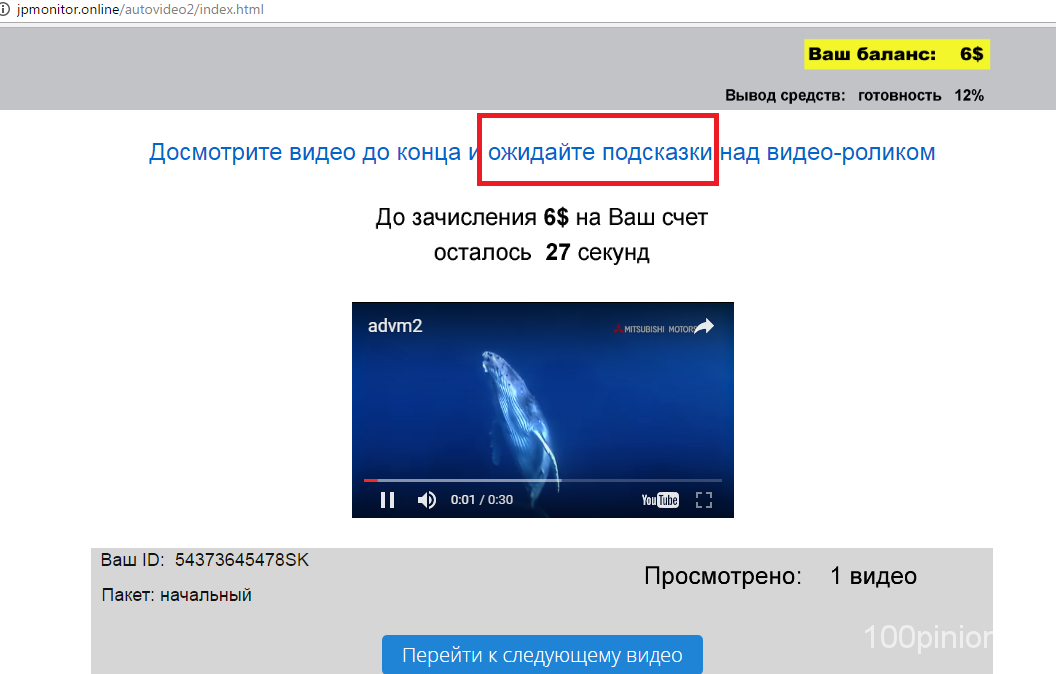
Task: Click the 'Вывод средств: готовность 12%' text
Action: click(x=854, y=96)
